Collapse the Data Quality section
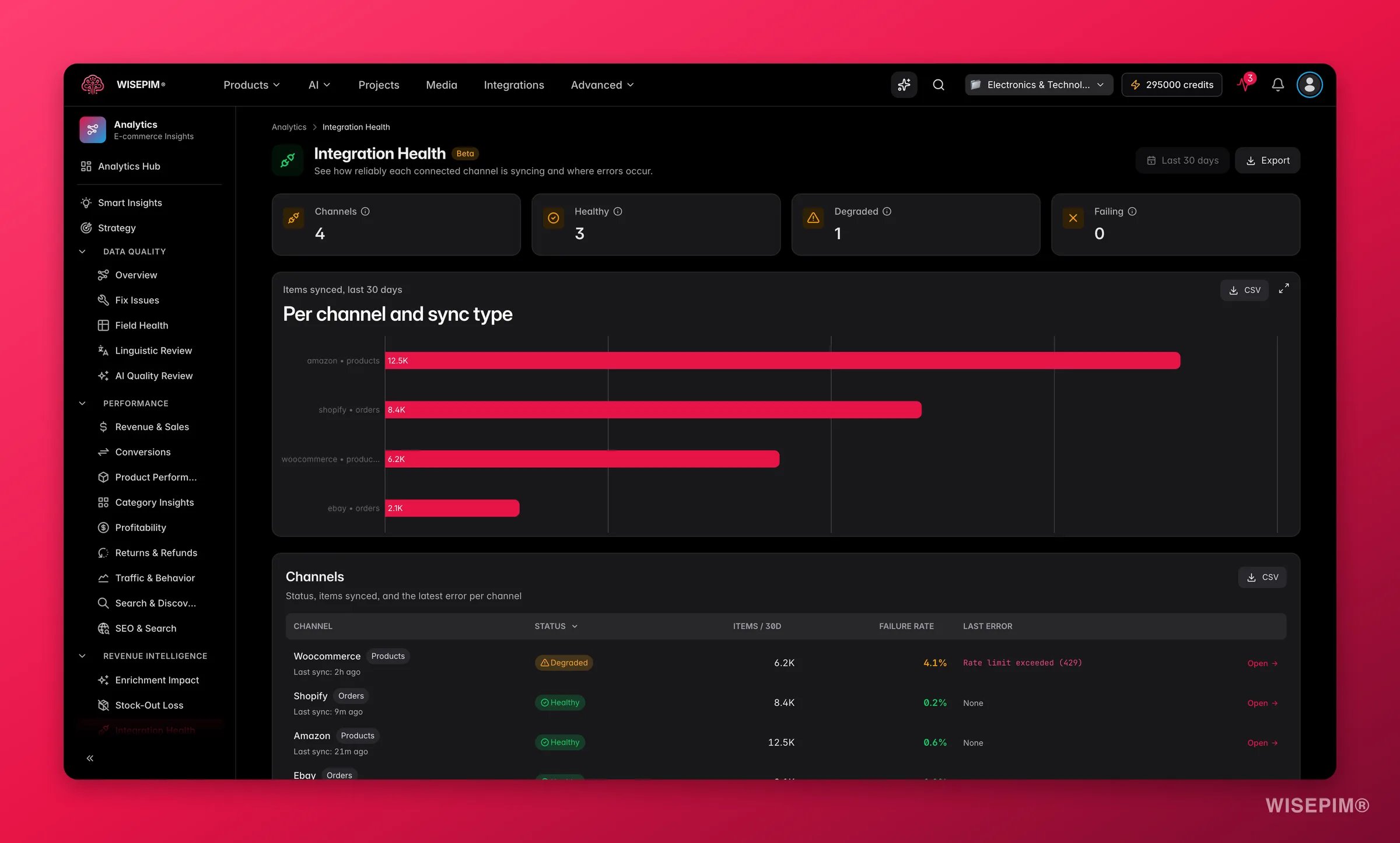The width and height of the screenshot is (1400, 843). (82, 251)
